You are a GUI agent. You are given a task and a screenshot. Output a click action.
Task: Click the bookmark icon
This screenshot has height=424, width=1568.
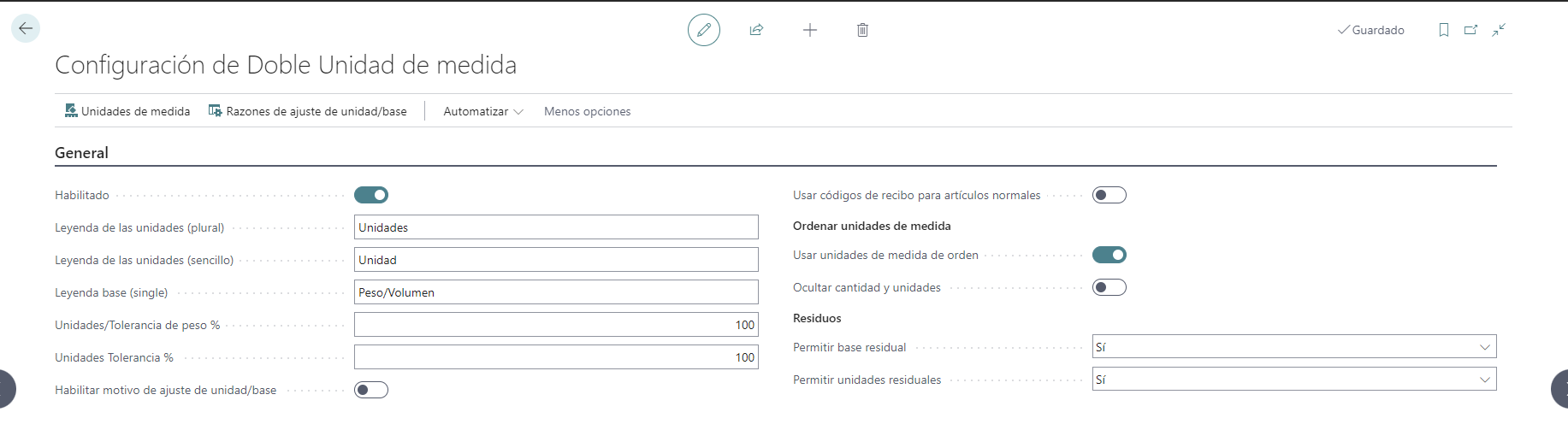(x=1444, y=30)
